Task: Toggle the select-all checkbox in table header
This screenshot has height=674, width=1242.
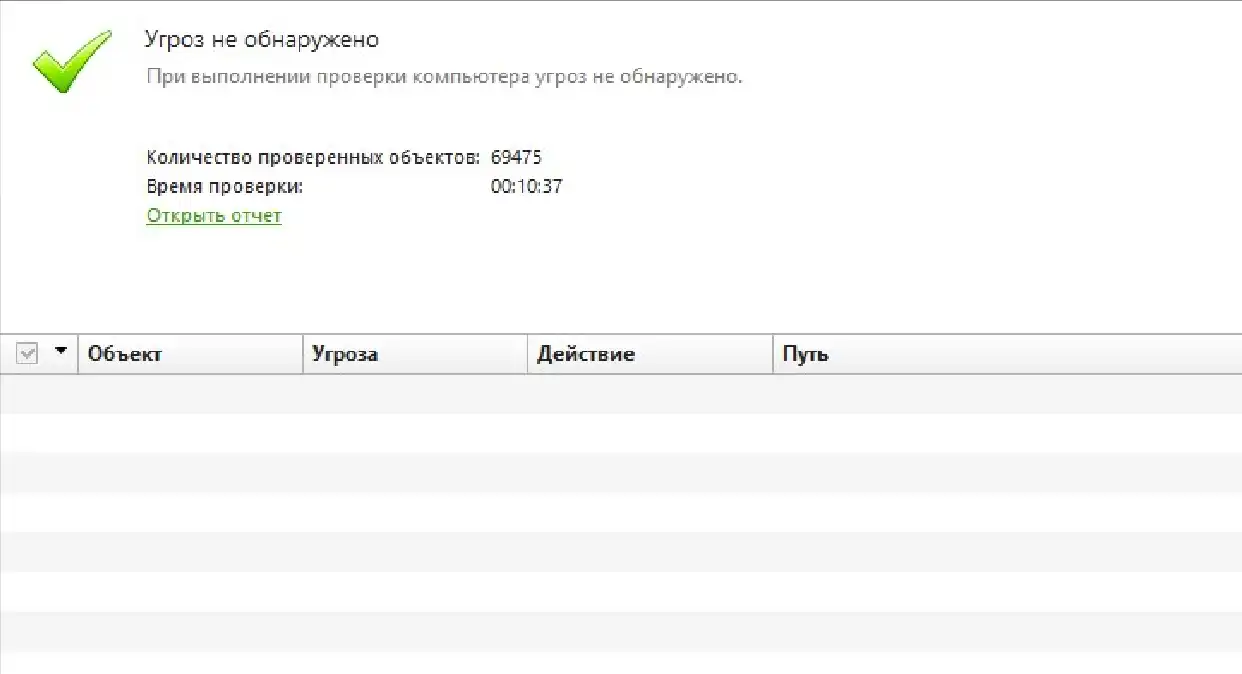Action: (x=27, y=353)
